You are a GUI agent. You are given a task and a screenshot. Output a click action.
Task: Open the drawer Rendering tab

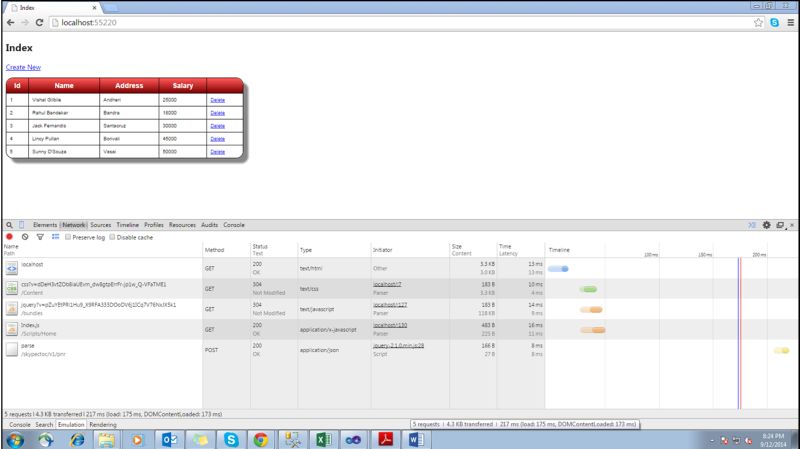tap(103, 425)
